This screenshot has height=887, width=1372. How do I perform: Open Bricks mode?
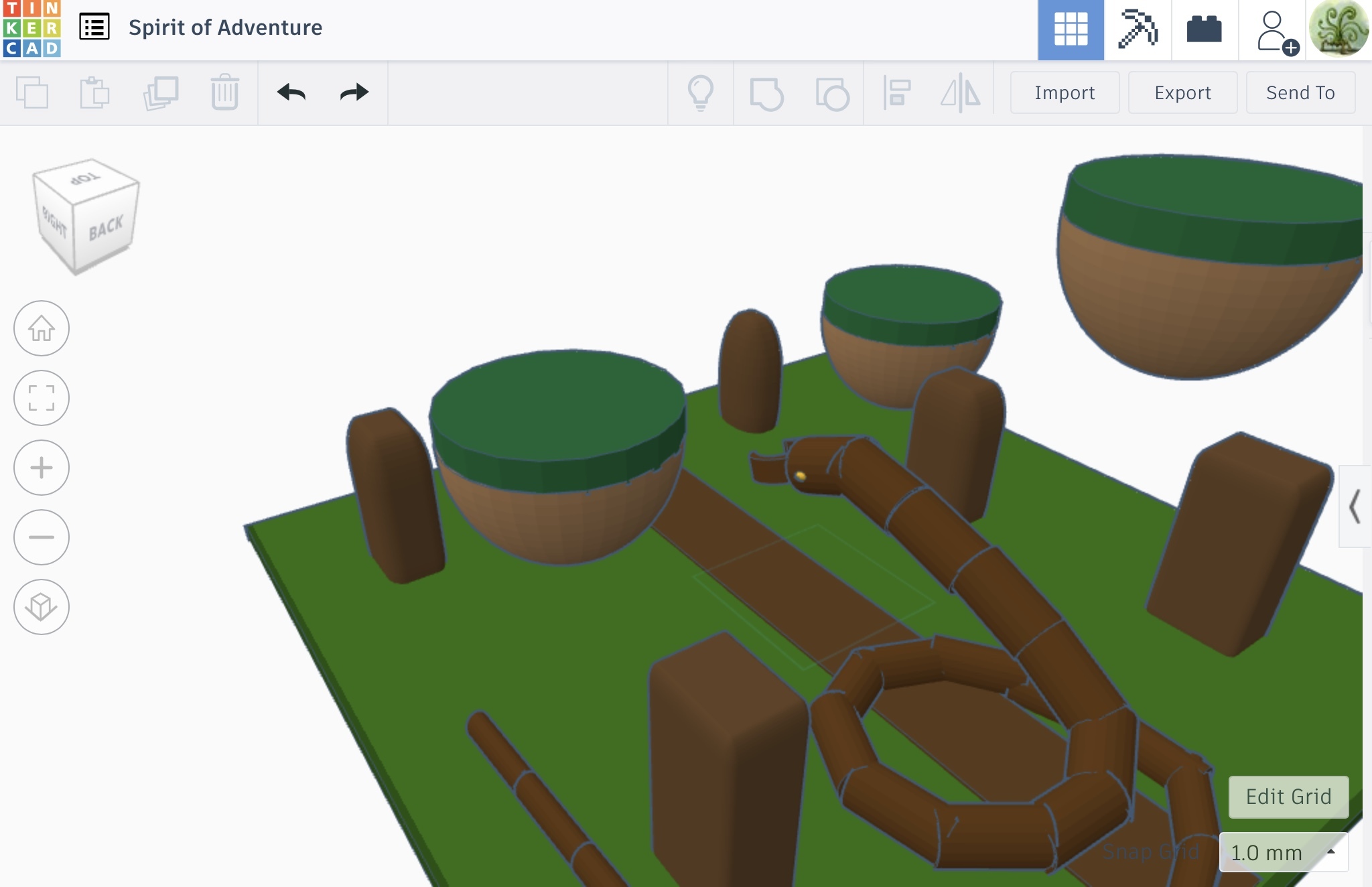click(x=1204, y=29)
